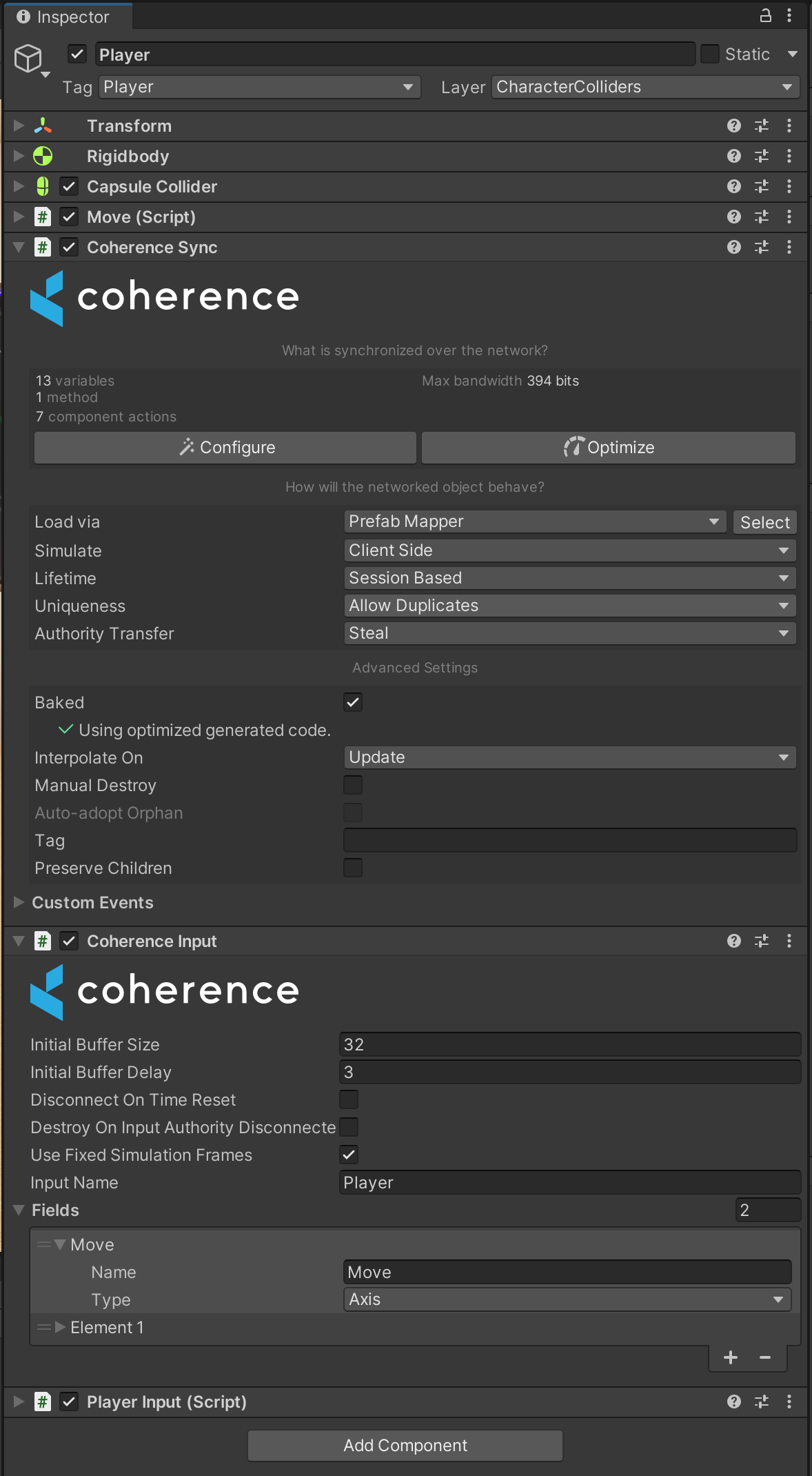Click the minus icon to remove field
This screenshot has height=1476, width=812.
click(765, 1357)
